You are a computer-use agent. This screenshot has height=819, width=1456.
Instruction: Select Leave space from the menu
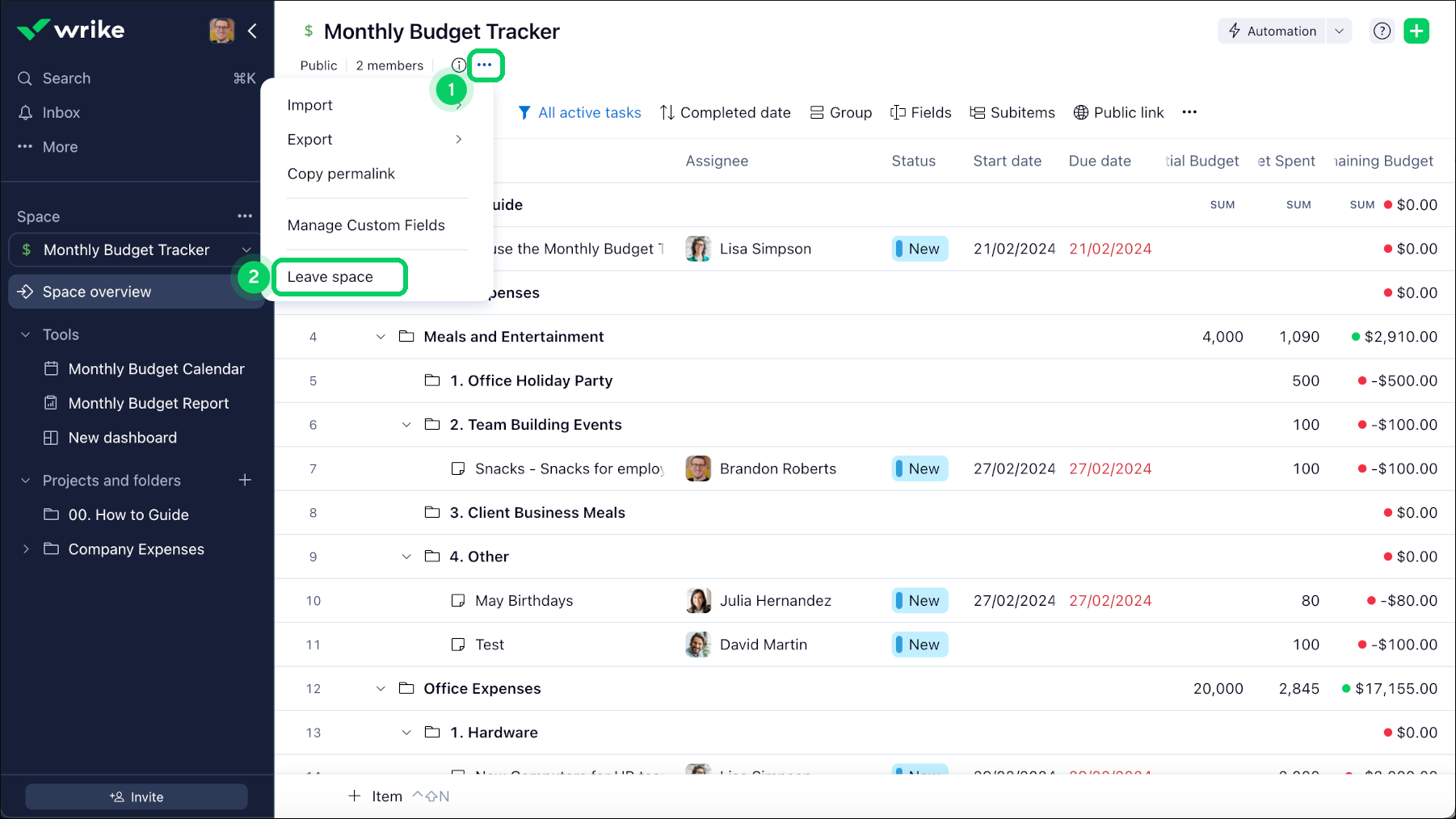pyautogui.click(x=330, y=277)
